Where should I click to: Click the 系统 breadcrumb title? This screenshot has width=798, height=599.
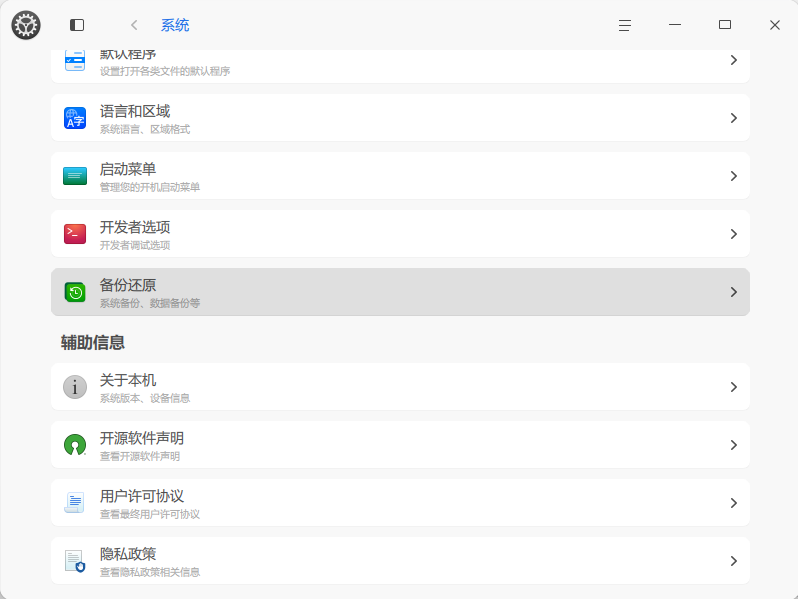[175, 25]
